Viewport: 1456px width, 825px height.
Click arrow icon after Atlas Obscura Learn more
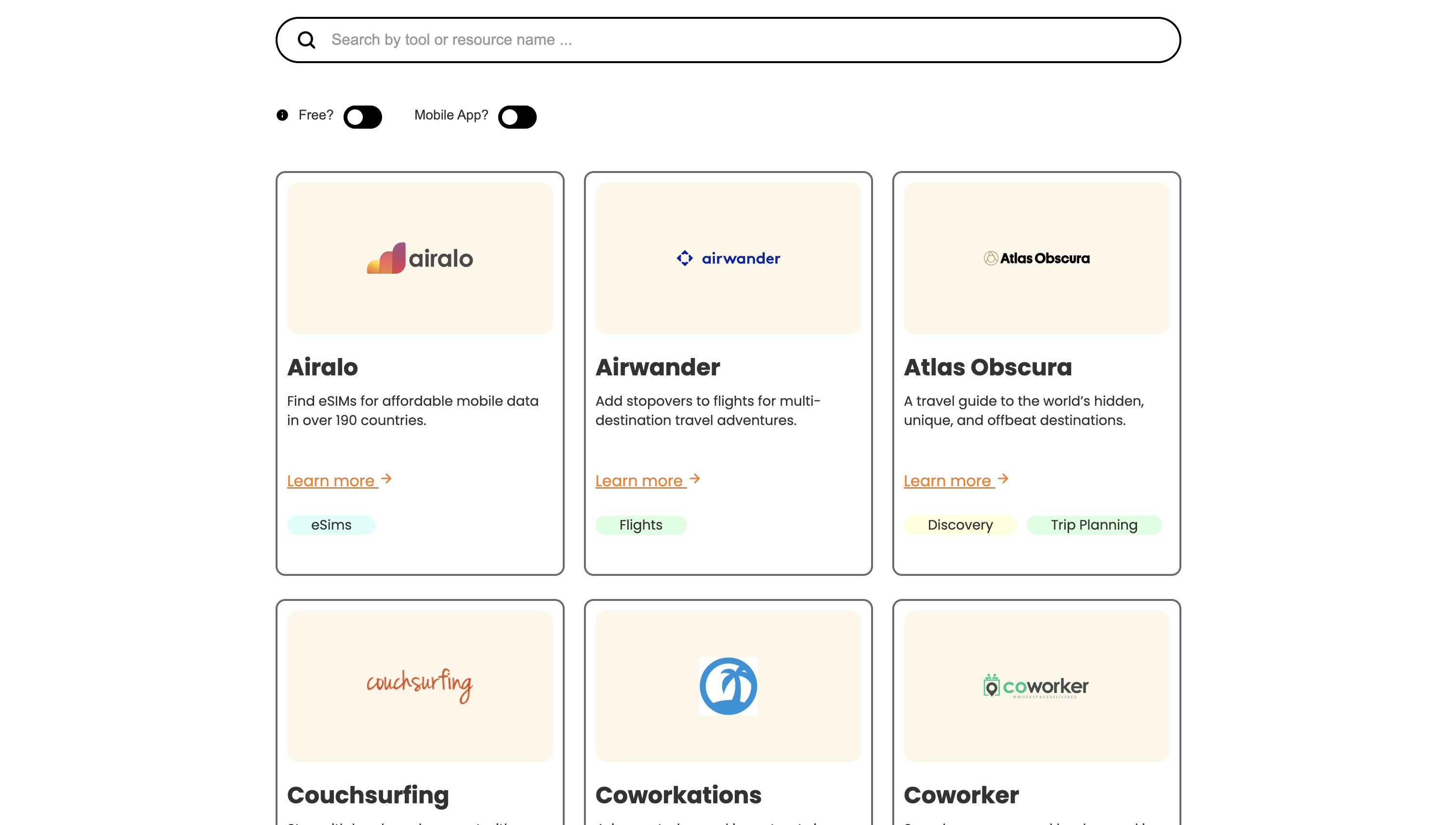tap(1003, 479)
